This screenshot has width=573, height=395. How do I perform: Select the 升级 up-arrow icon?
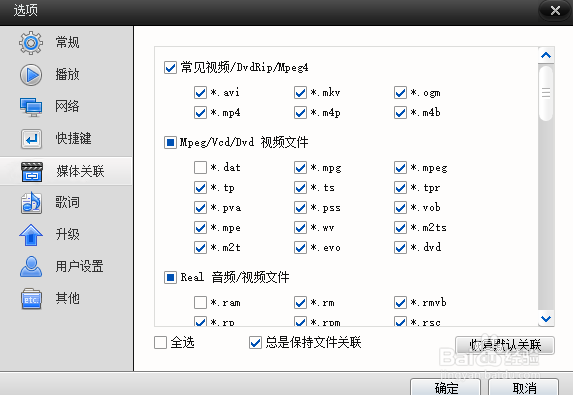tap(31, 235)
